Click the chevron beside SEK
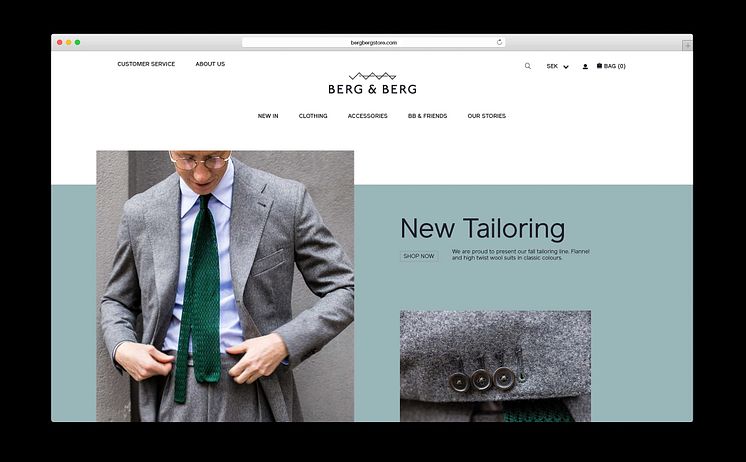Screen dimensions: 746x462 (x=566, y=67)
